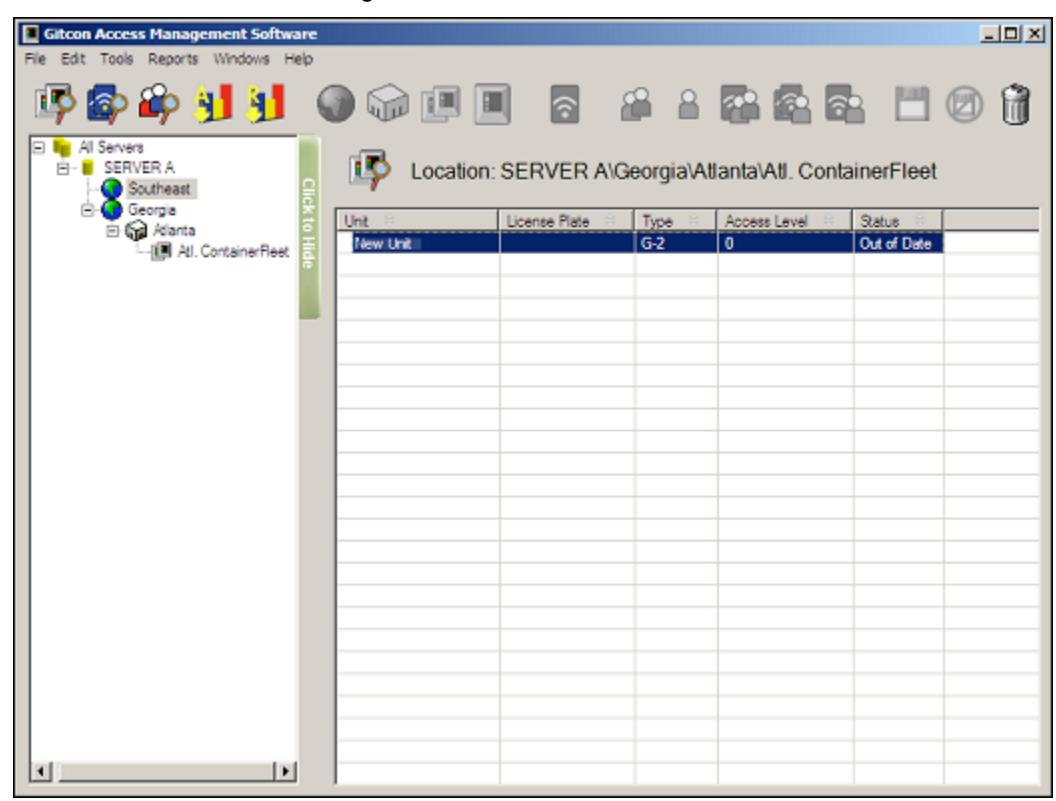Click the 'G-2' type cell
Screen dimensions: 1056x801
pyautogui.click(x=676, y=243)
